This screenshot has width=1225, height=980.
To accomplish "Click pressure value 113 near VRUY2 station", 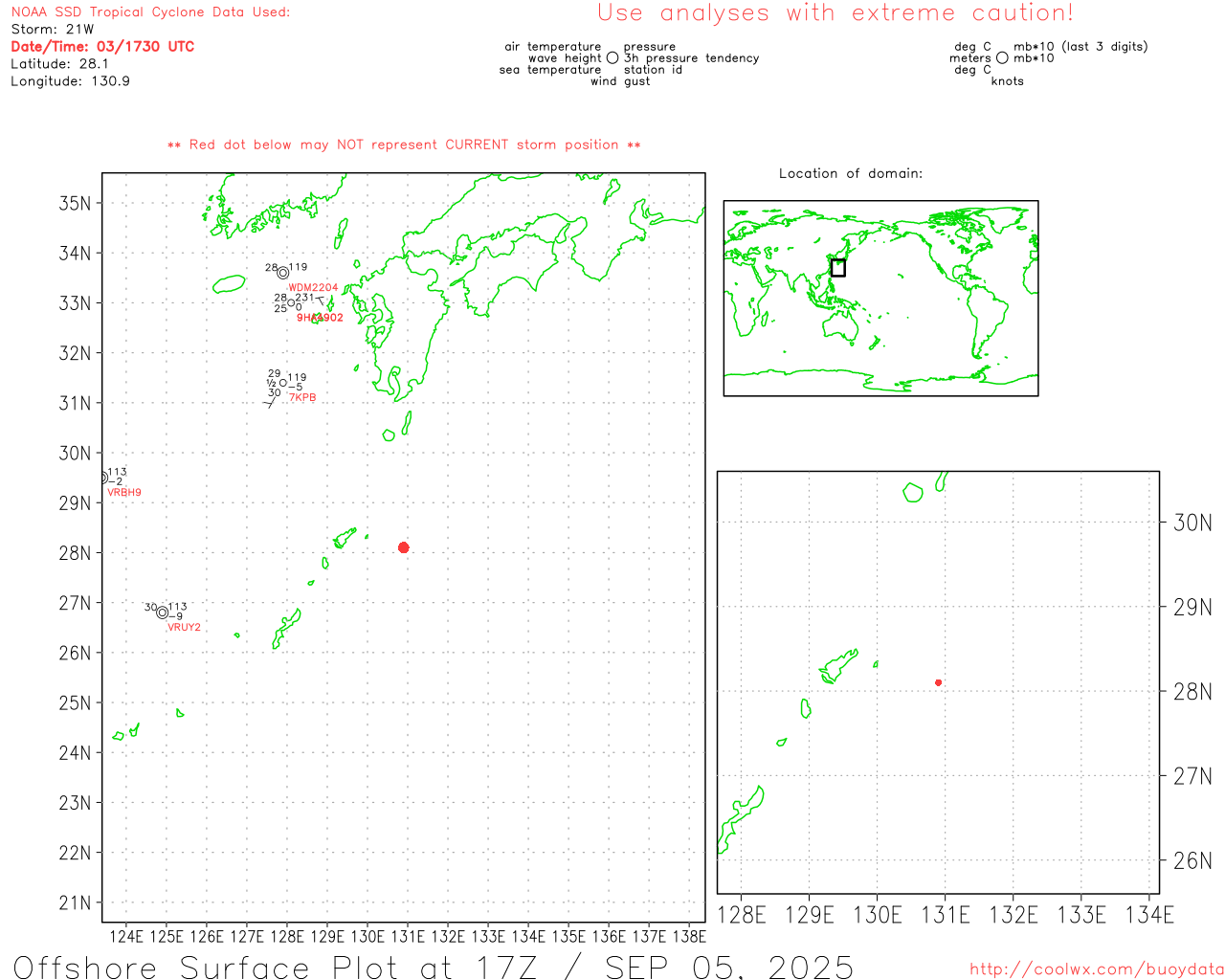I will [178, 607].
